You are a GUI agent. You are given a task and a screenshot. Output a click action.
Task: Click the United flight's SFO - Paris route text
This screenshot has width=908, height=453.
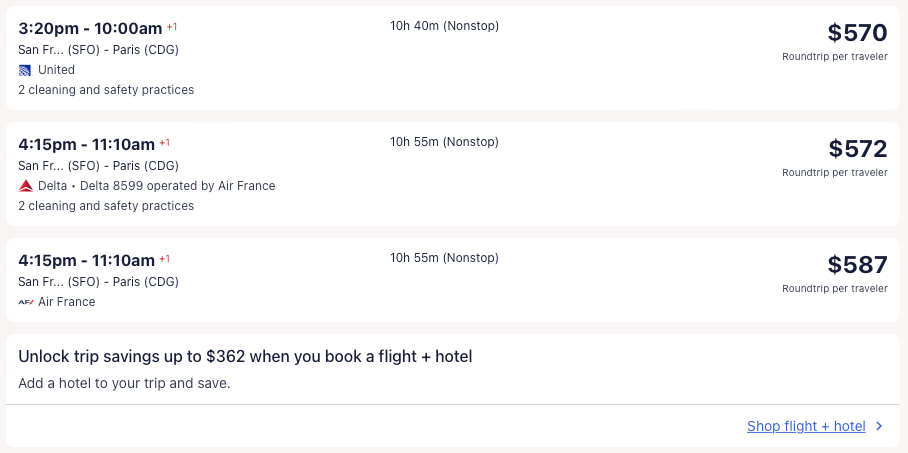(x=98, y=50)
